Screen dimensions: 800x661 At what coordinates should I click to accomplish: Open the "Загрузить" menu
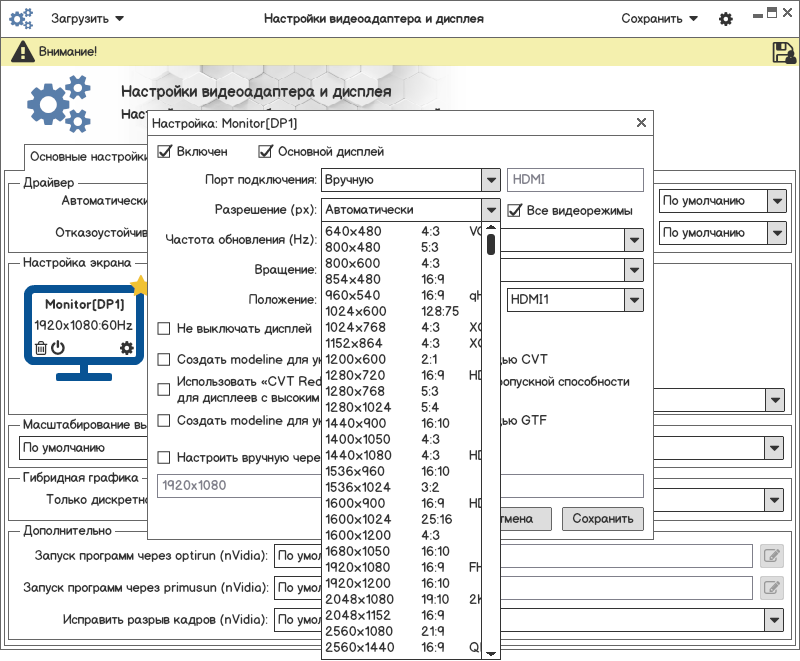(87, 18)
